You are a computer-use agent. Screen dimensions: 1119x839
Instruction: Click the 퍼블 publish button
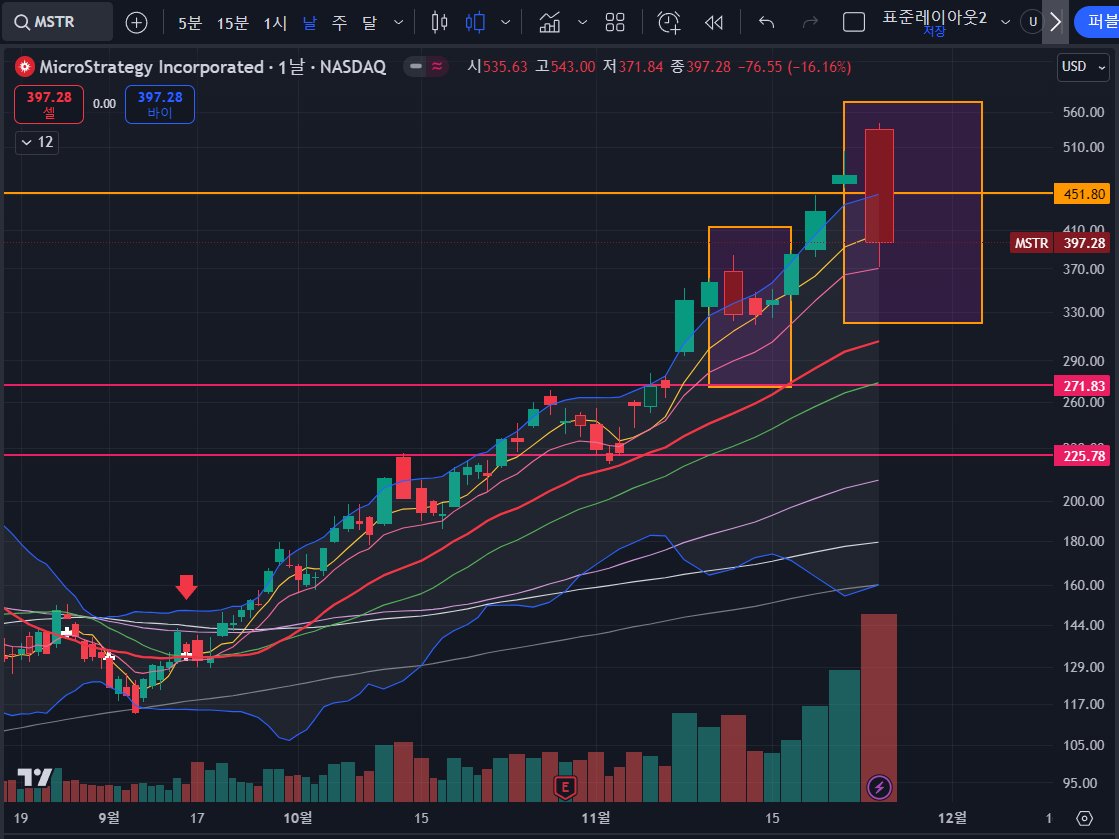click(x=1099, y=22)
